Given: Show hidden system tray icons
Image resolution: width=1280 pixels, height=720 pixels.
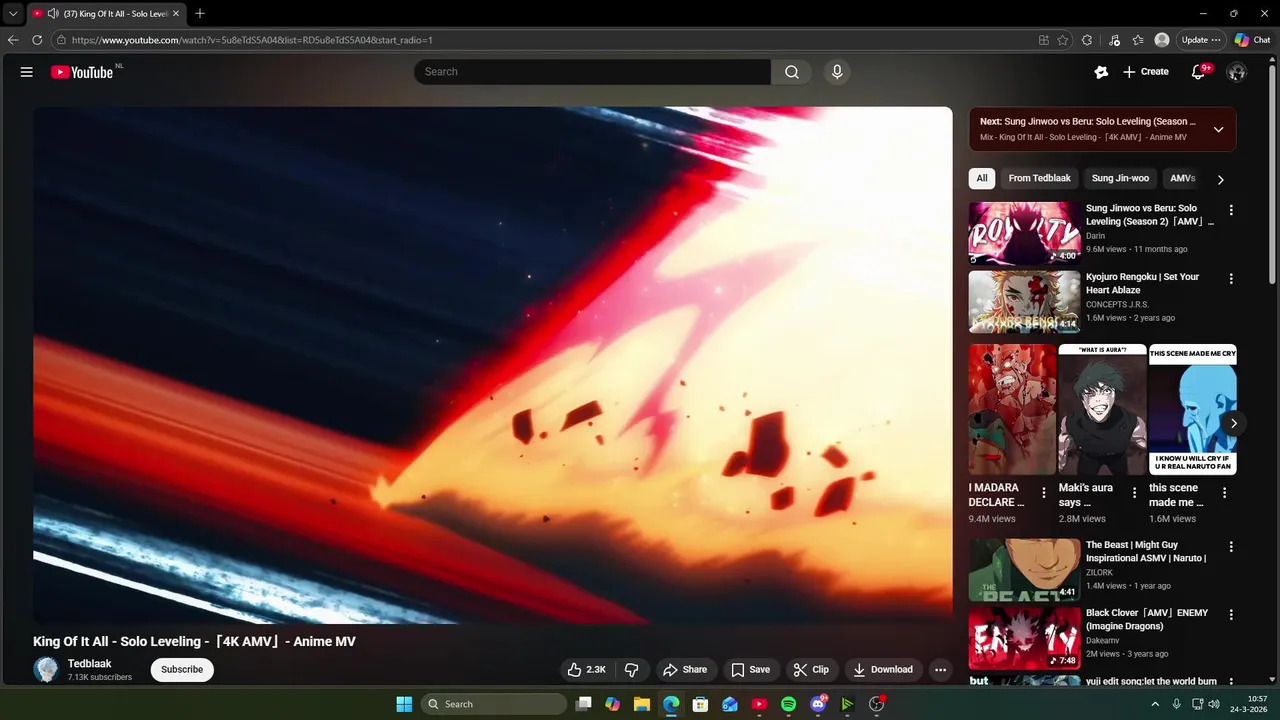Looking at the screenshot, I should coord(1155,704).
